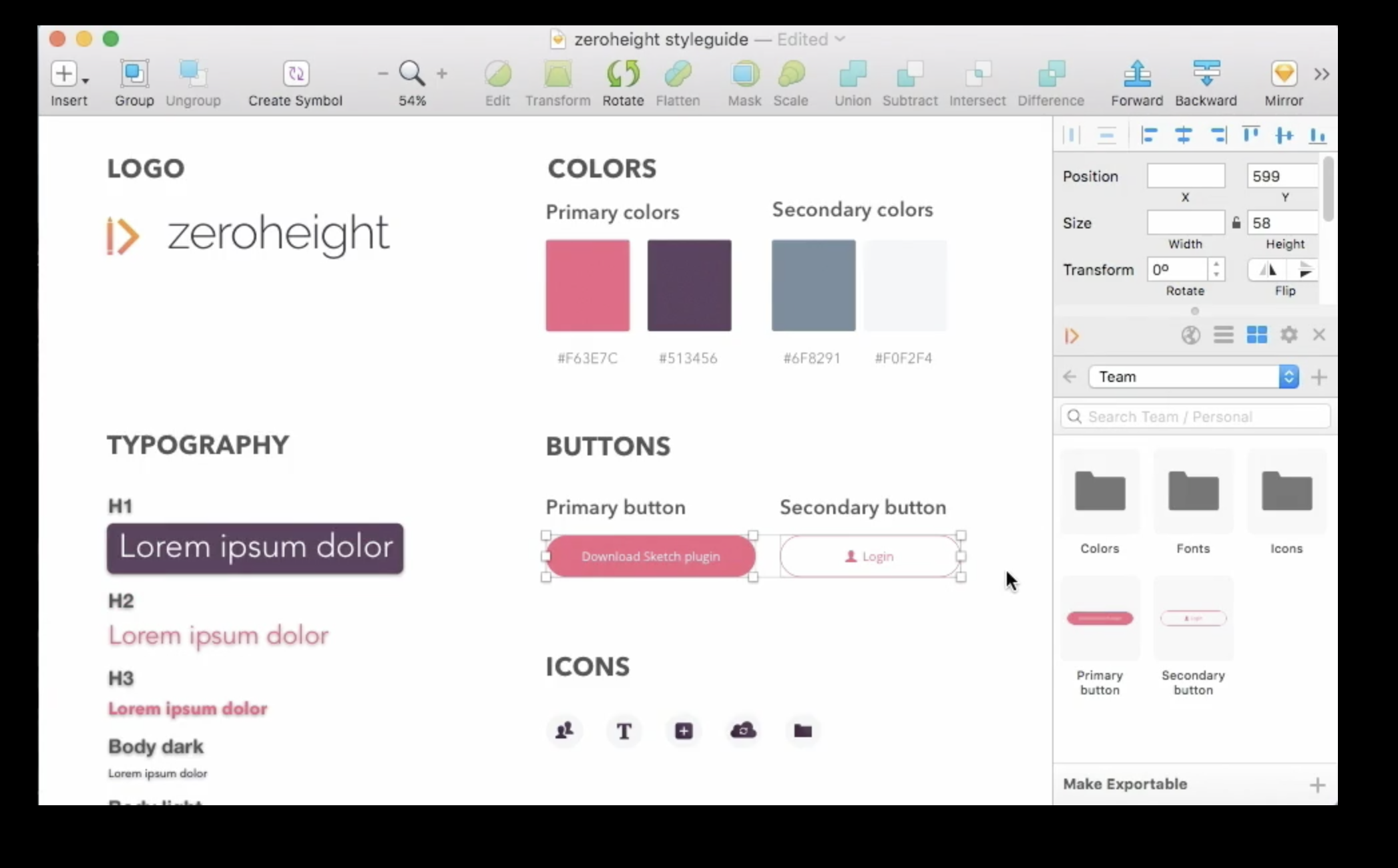Click the Group layers icon

pyautogui.click(x=134, y=73)
